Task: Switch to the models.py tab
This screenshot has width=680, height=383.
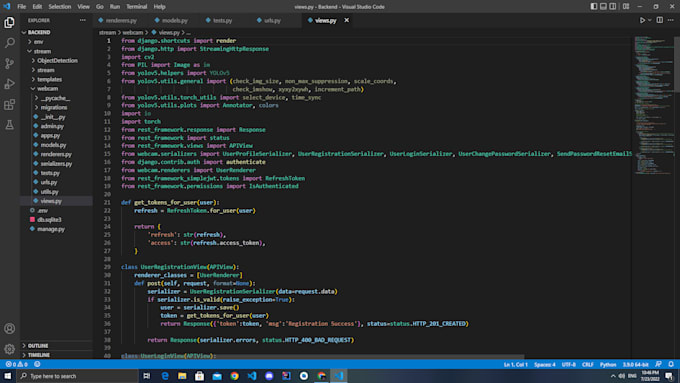Action: (x=175, y=20)
